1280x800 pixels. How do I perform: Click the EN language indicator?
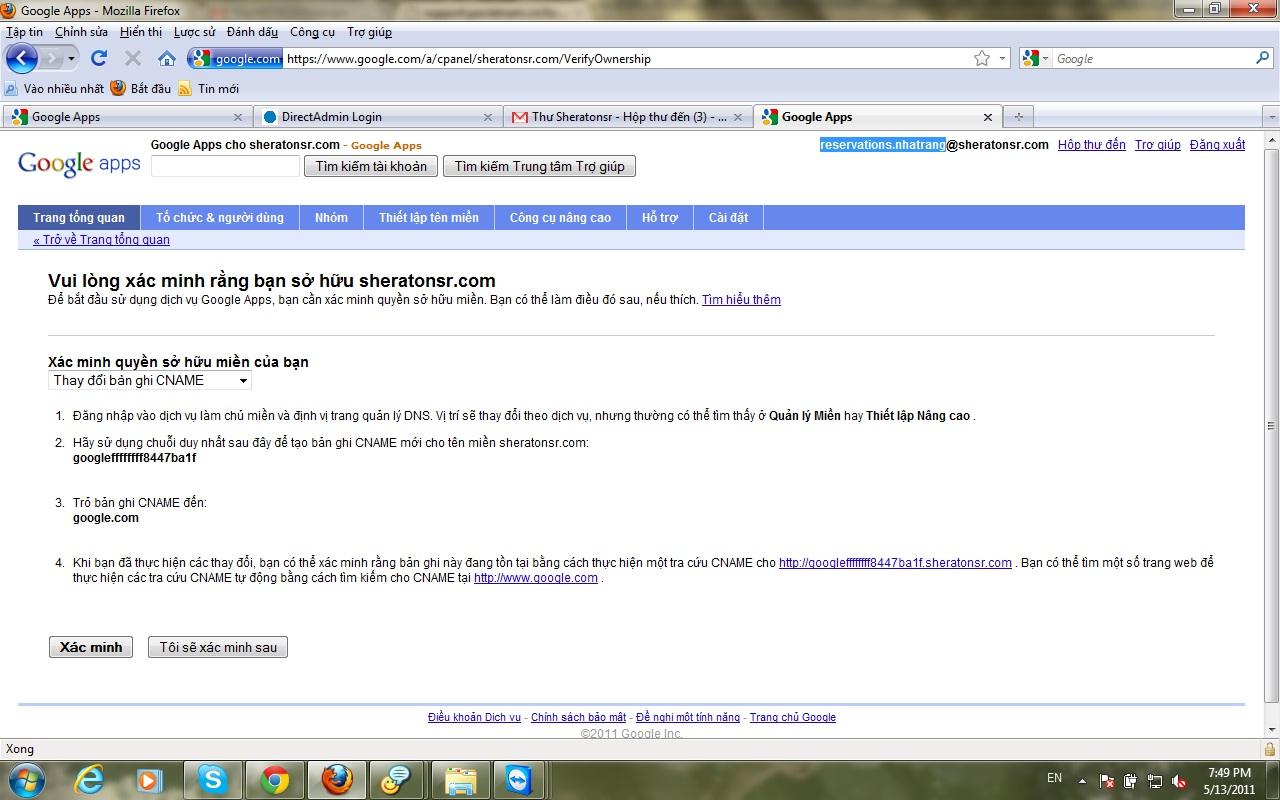pyautogui.click(x=1055, y=778)
